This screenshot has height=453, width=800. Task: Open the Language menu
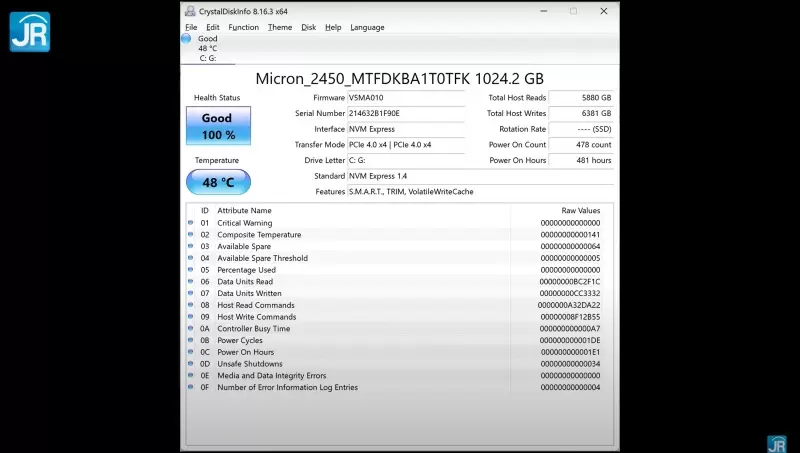pos(367,28)
